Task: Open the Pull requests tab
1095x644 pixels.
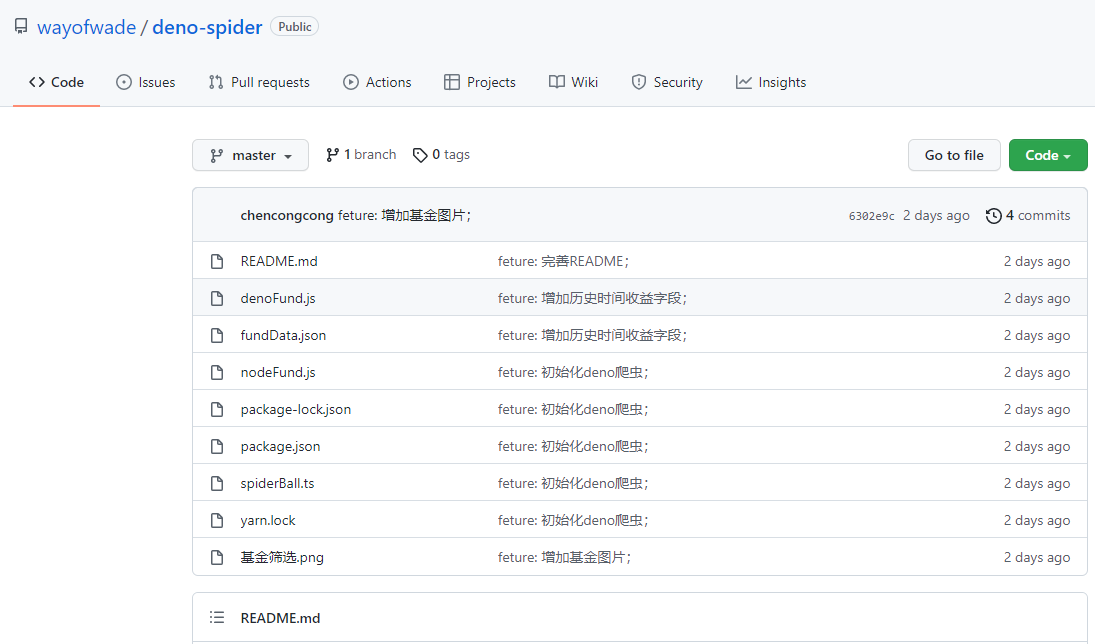Action: click(259, 82)
